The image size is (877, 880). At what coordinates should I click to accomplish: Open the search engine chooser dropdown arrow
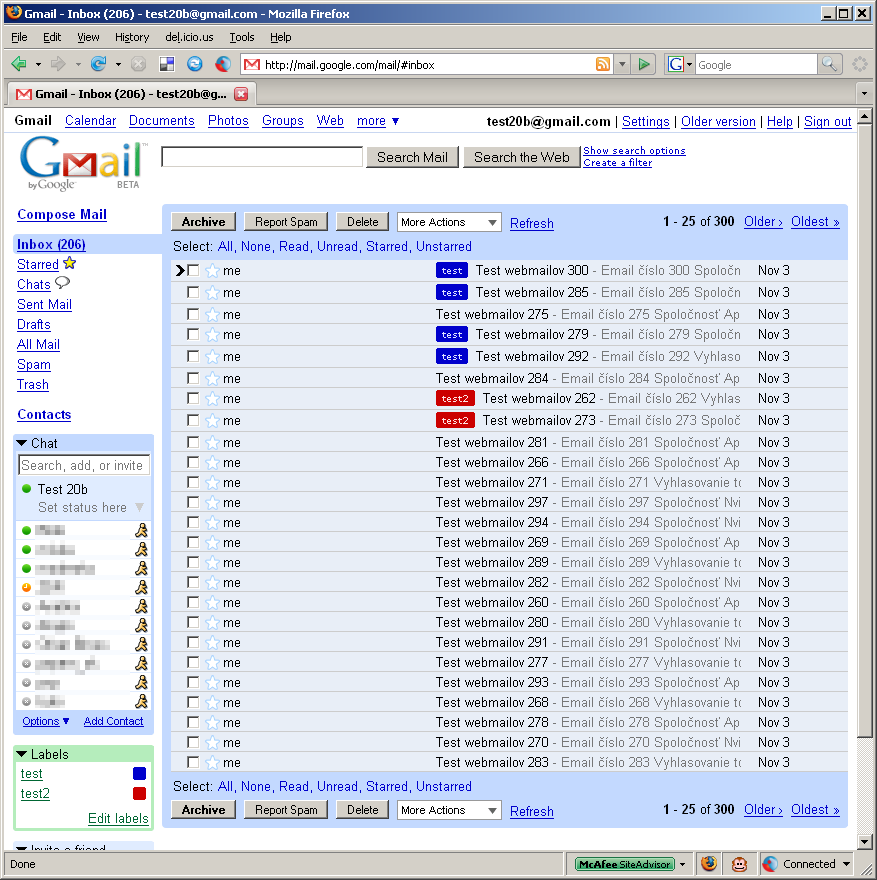(689, 65)
